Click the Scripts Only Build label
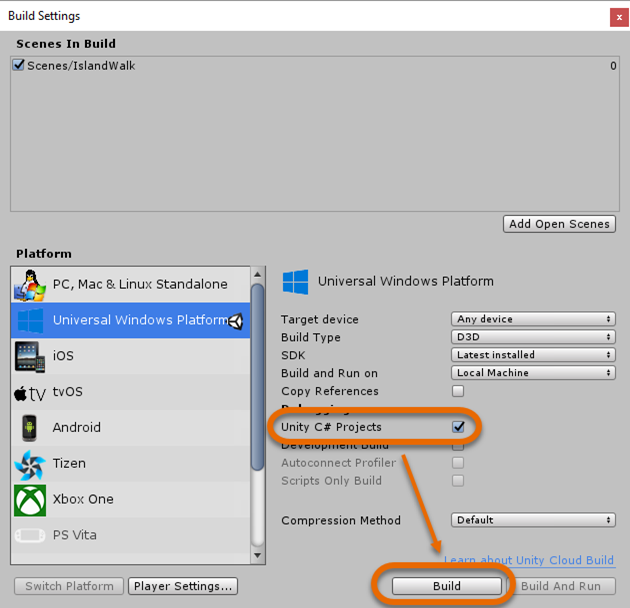630x608 pixels. coord(331,481)
